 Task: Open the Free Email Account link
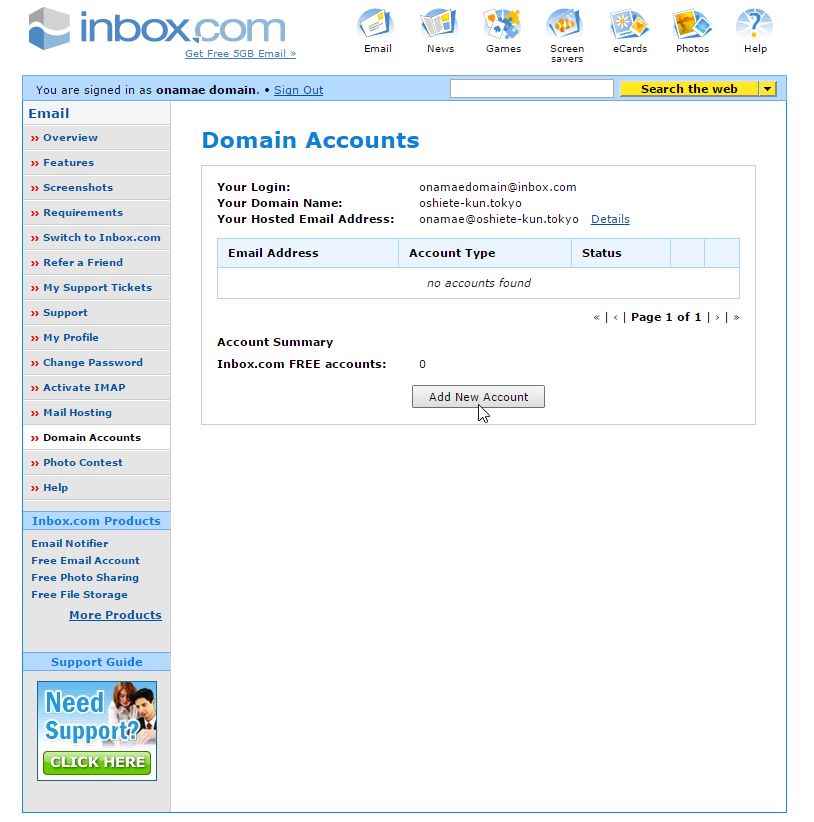pos(85,560)
